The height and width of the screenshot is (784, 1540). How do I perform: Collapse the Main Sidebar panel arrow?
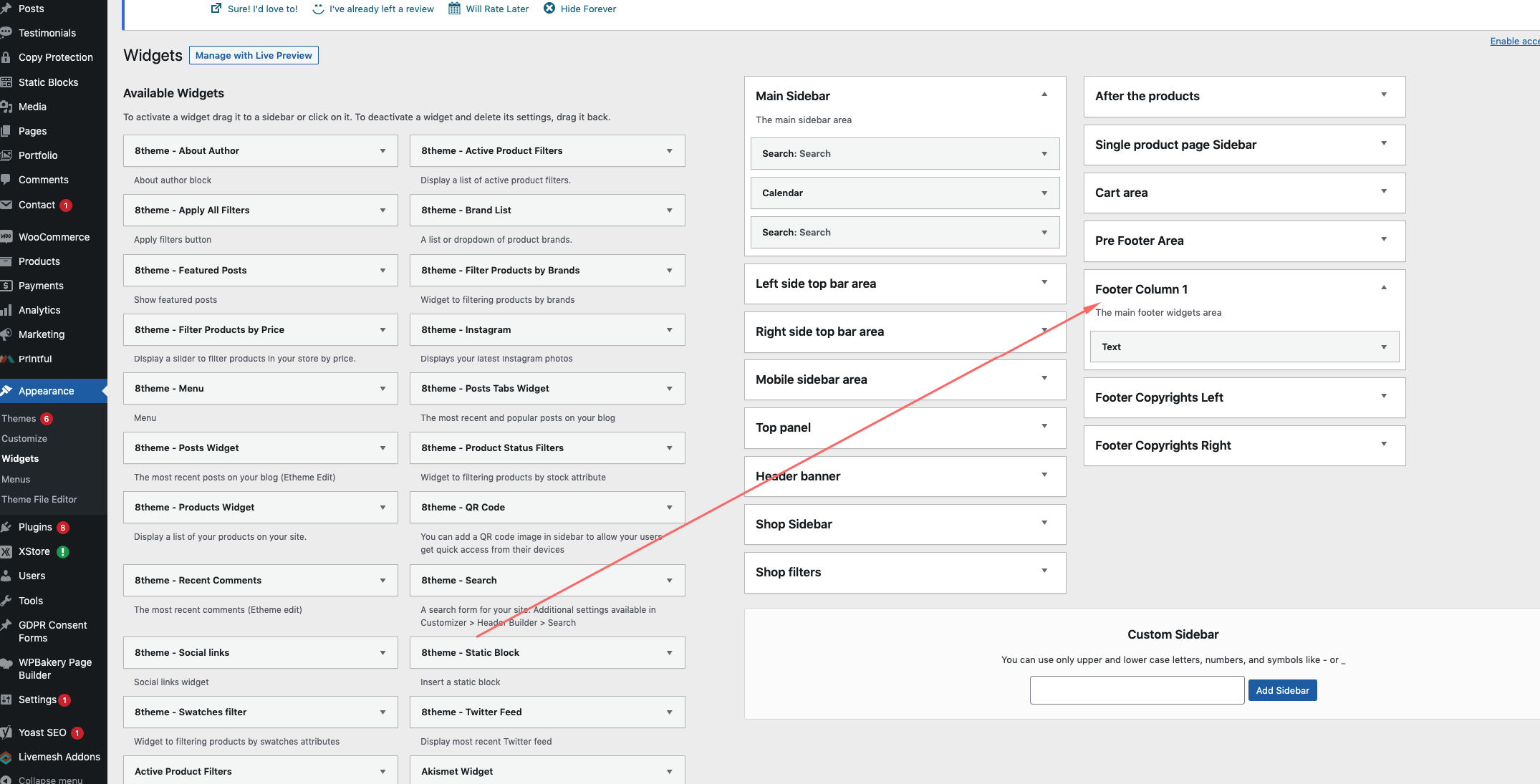pos(1044,95)
